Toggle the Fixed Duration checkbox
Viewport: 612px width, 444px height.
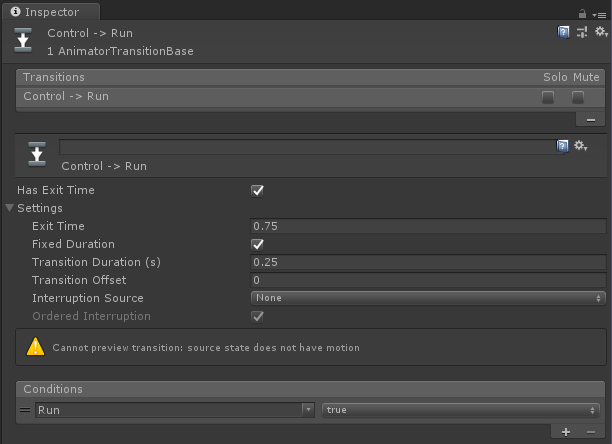[257, 245]
